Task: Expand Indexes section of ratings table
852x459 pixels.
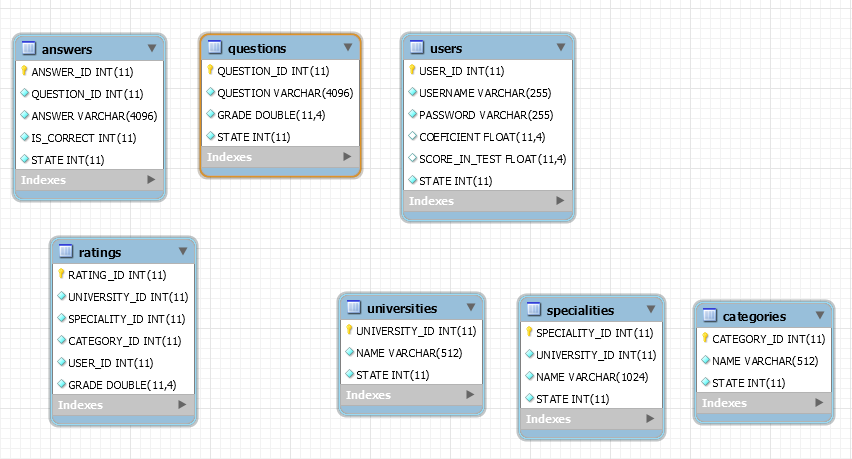Action: coord(182,404)
